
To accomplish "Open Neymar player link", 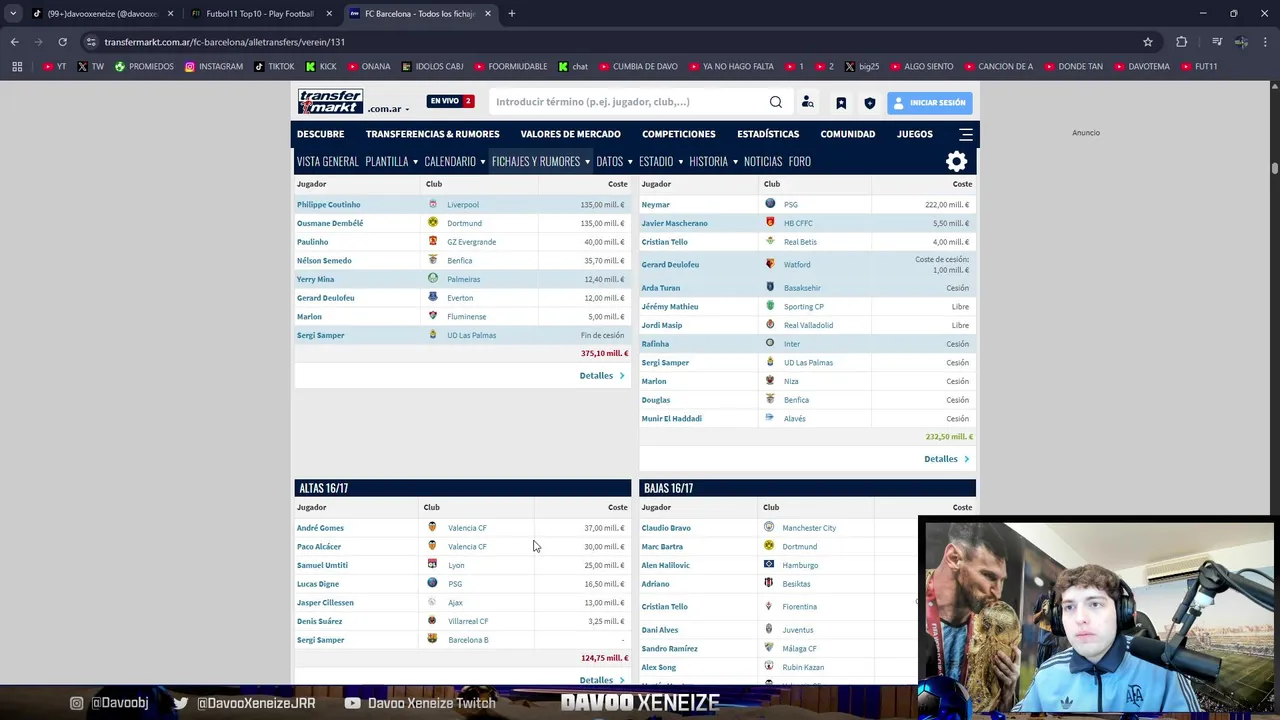I will [655, 204].
